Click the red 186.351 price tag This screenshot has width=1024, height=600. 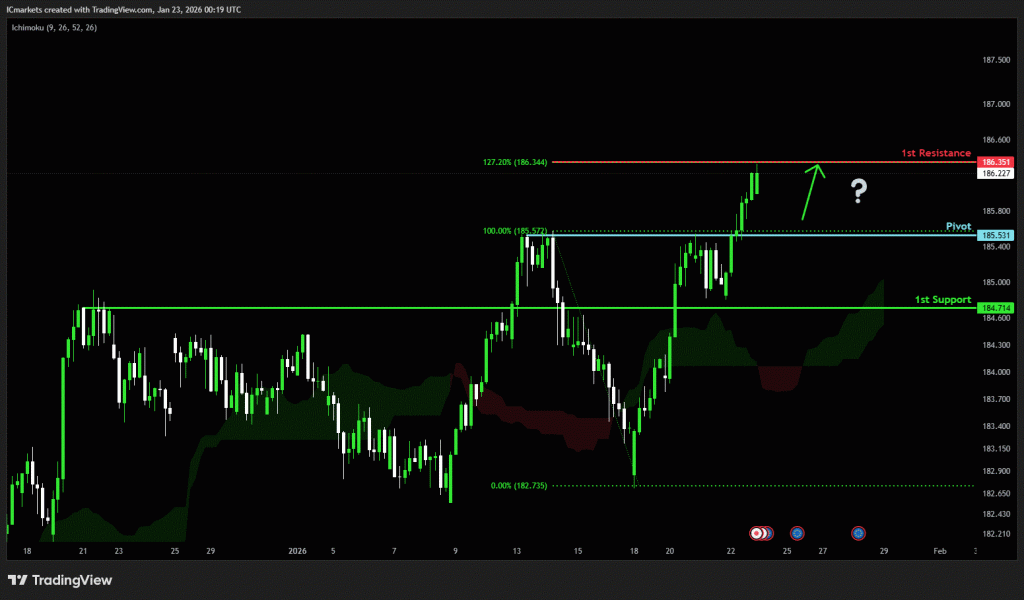pos(994,161)
